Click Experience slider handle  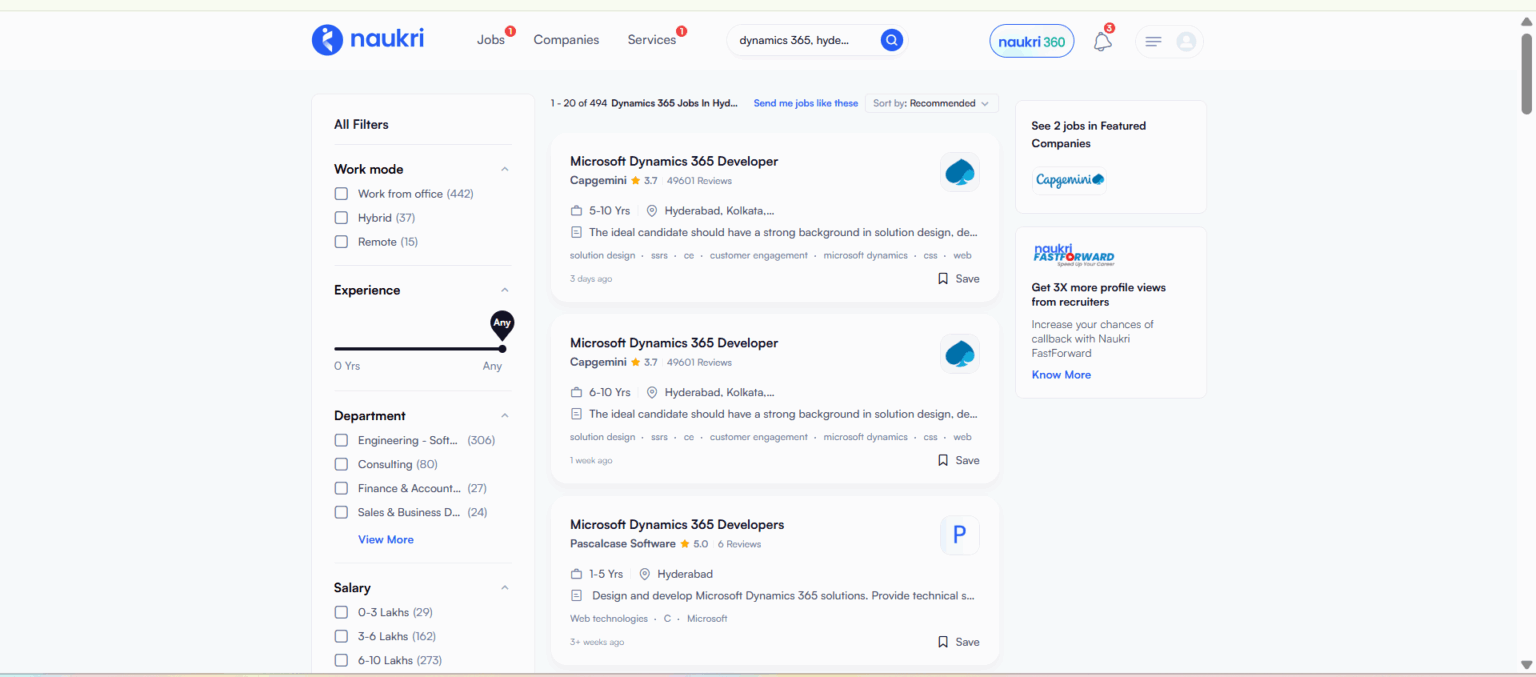coord(502,348)
